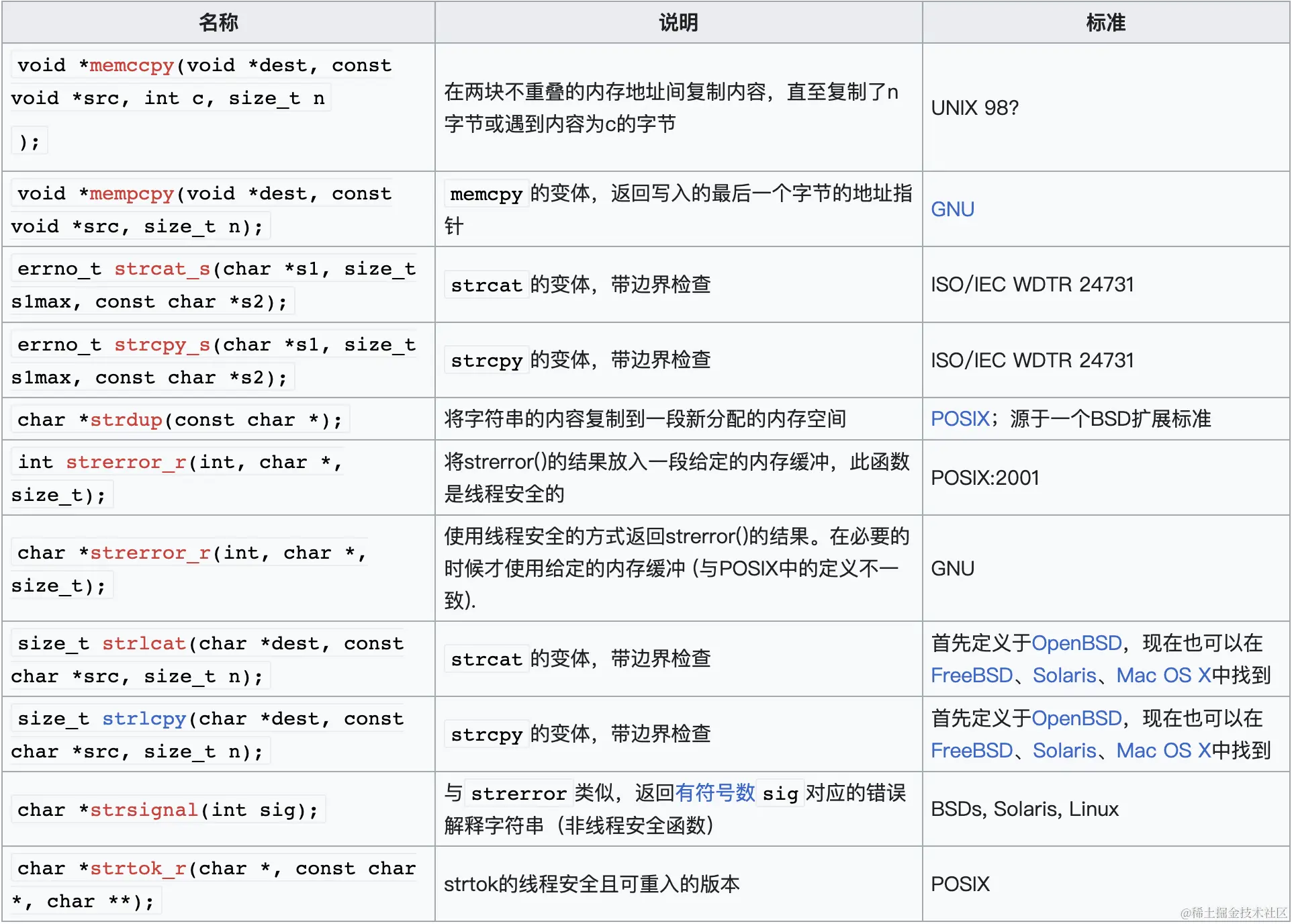The image size is (1292, 924).
Task: Open OpenBSD link in the strlcpy row
Action: click(1076, 719)
